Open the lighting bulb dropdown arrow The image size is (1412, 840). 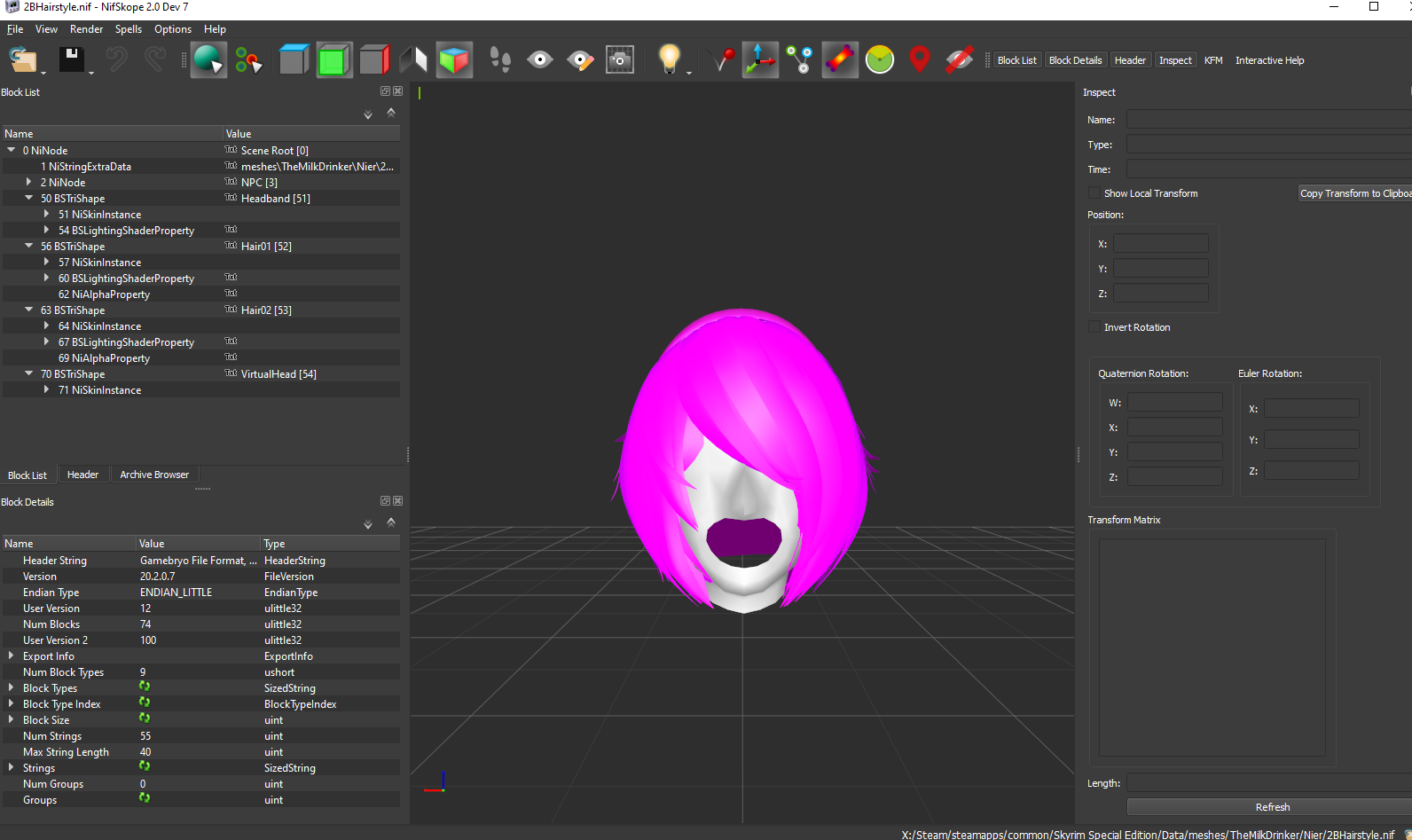689,72
